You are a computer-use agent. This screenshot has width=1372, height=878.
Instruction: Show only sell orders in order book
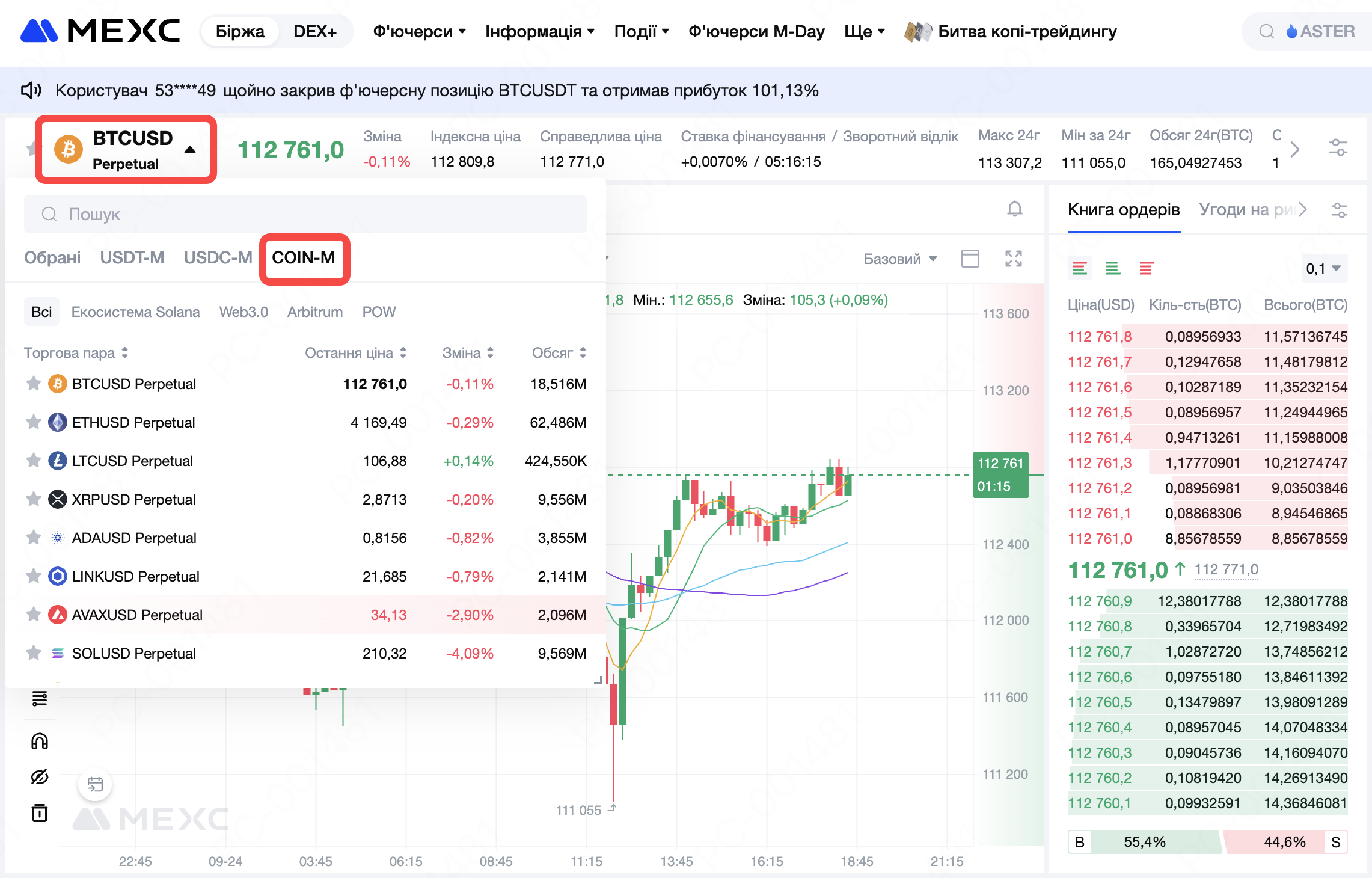coord(1146,268)
